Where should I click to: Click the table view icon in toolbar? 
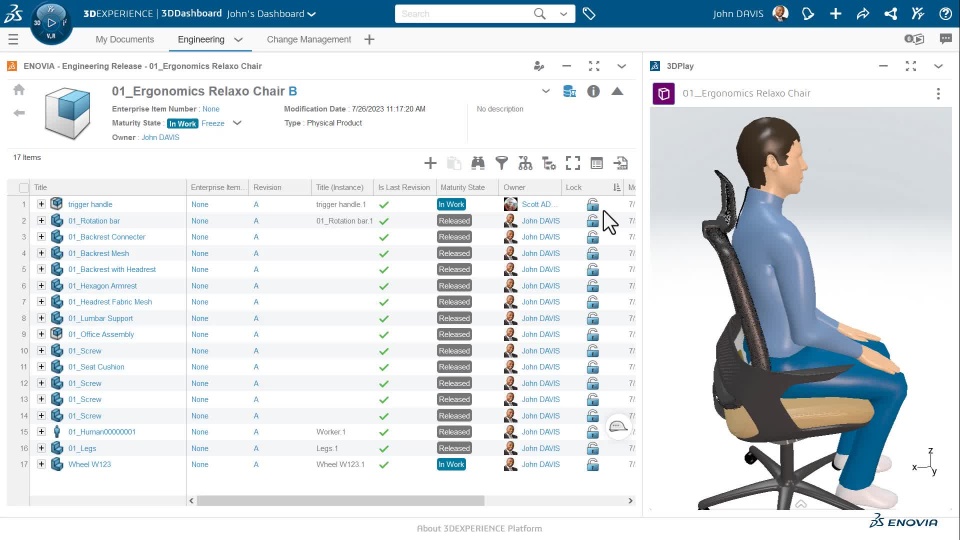point(597,163)
